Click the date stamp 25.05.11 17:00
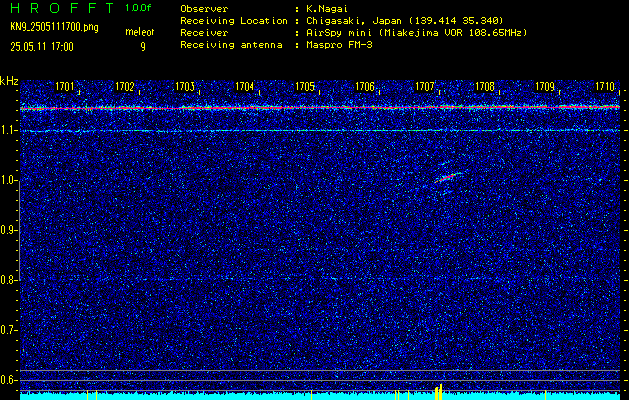The width and height of the screenshot is (629, 400). pos(42,47)
